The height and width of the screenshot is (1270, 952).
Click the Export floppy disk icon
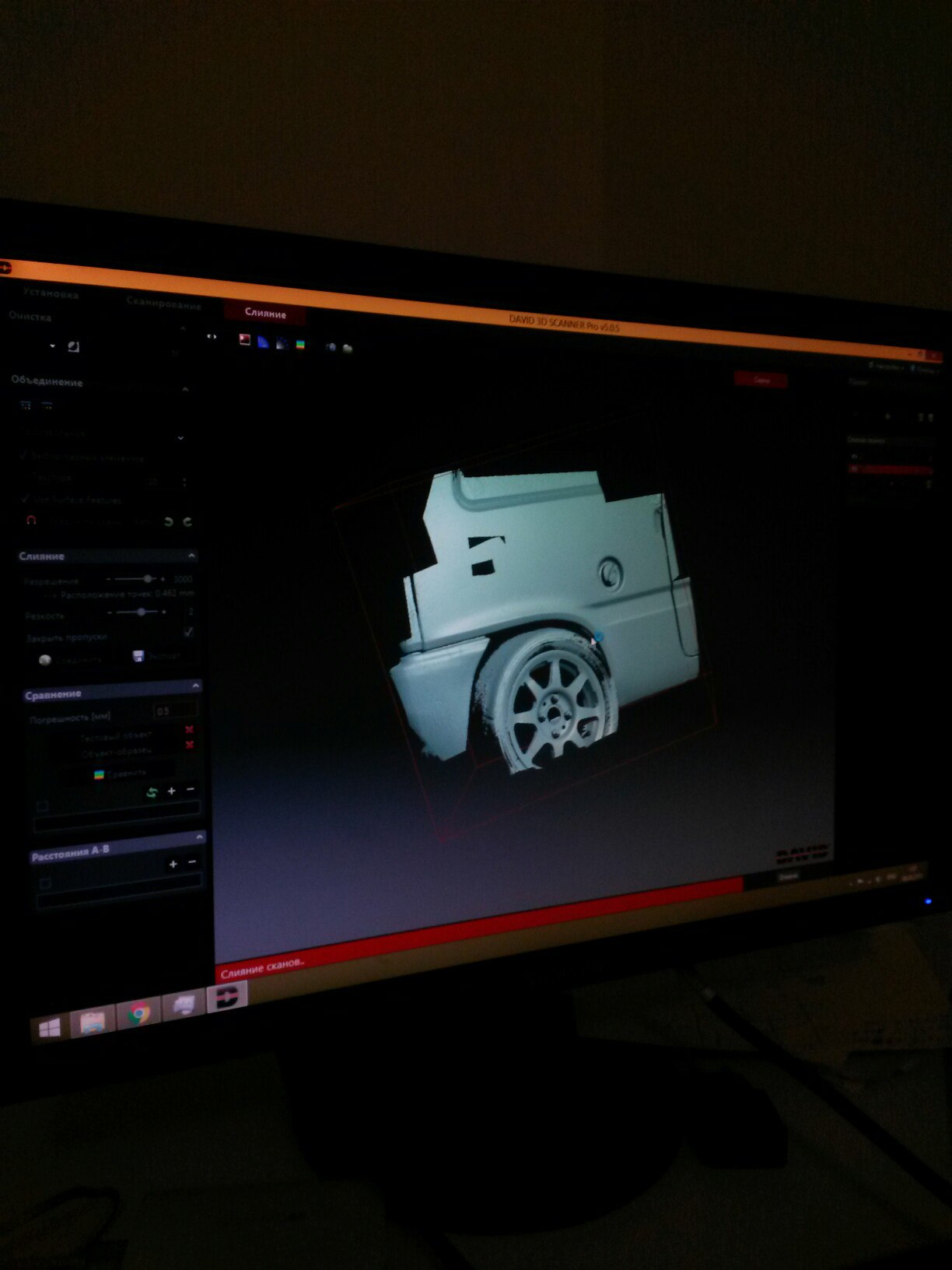click(x=138, y=656)
